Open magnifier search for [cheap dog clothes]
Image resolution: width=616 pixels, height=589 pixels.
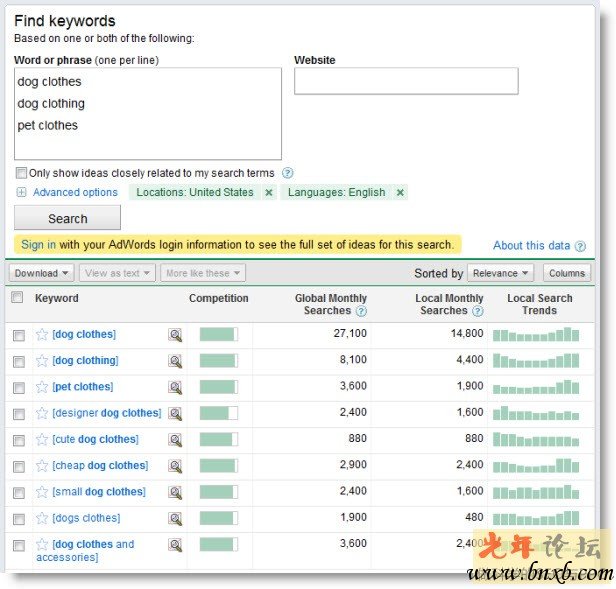coord(175,466)
